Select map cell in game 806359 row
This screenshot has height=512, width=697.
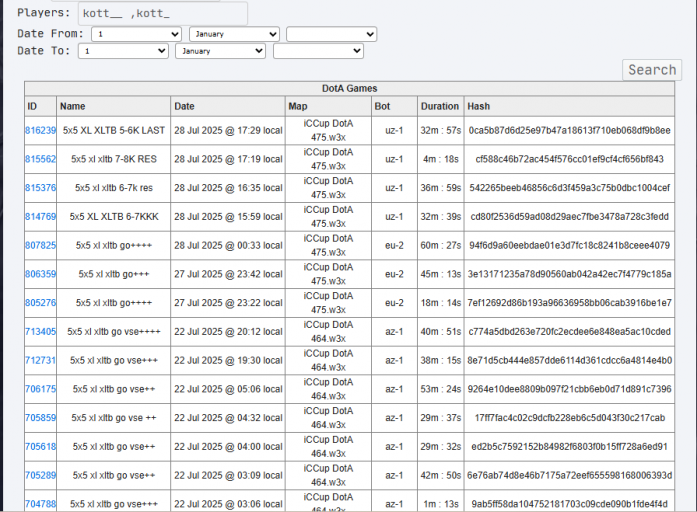(x=328, y=274)
